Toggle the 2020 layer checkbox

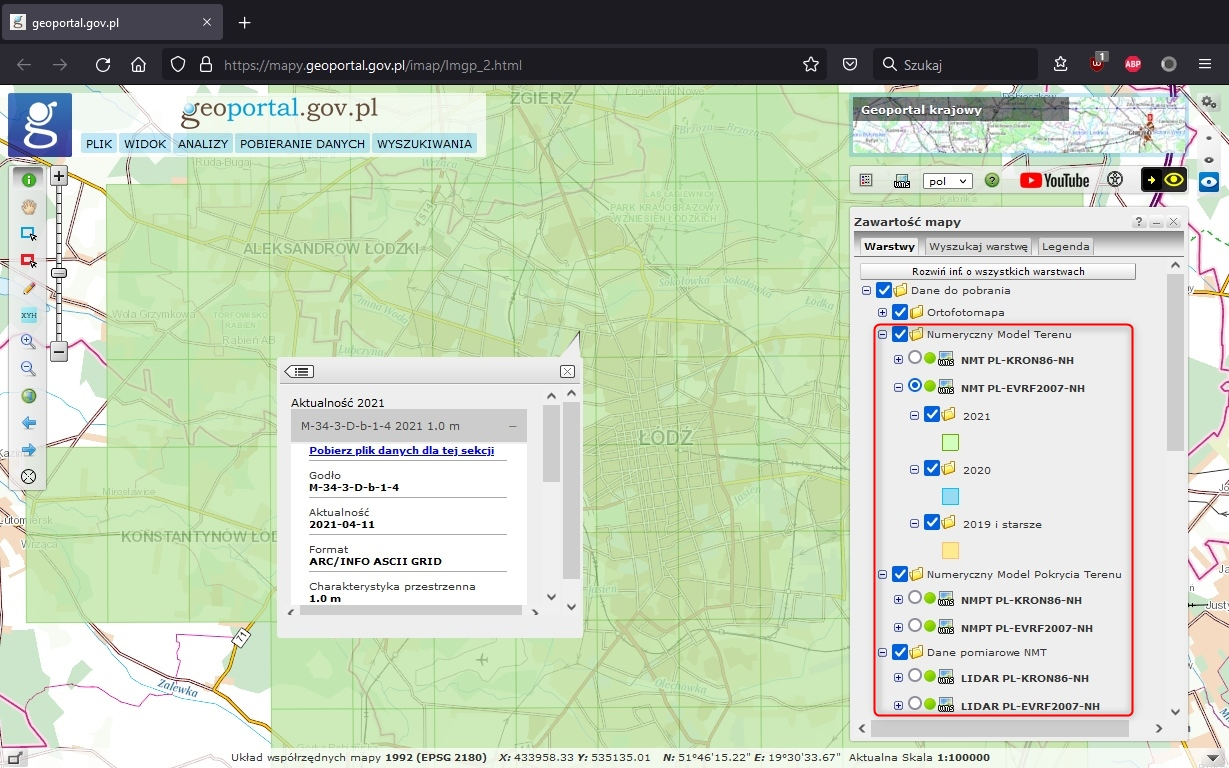pos(932,468)
